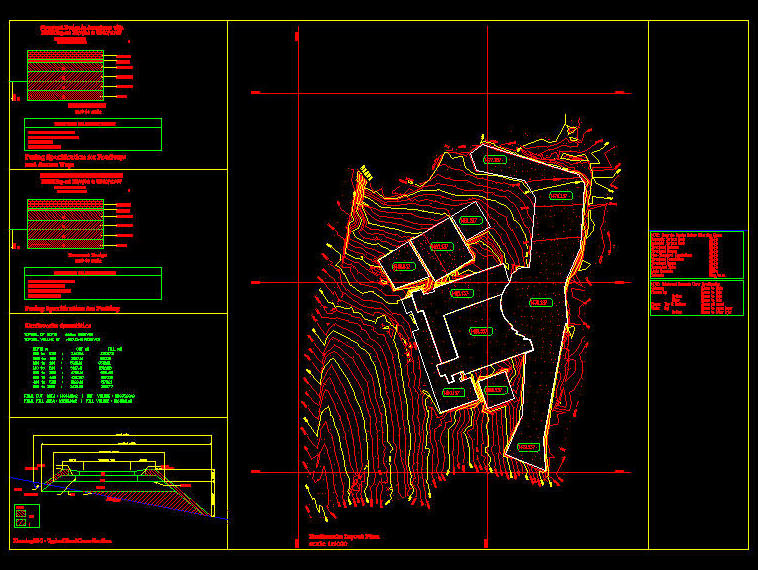Select the lower pavement layers hatch diagram

[x=65, y=224]
